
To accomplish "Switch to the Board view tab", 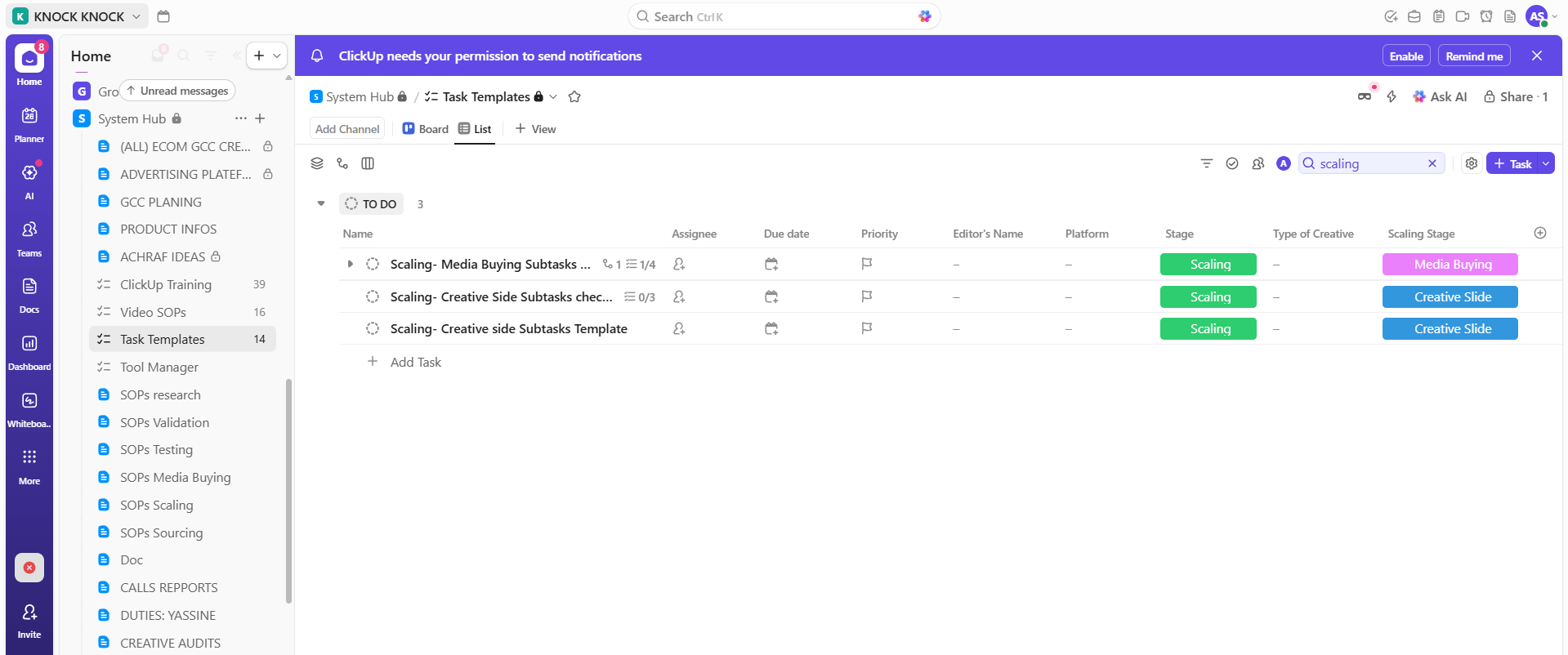I will pos(426,129).
